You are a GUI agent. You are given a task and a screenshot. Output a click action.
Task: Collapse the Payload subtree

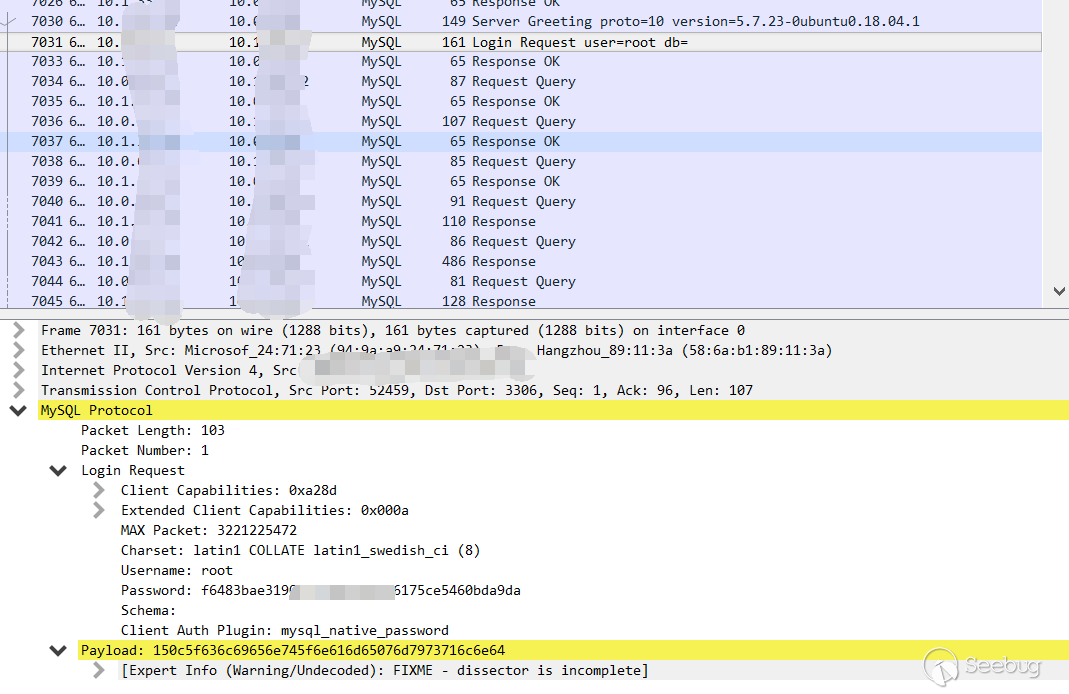tap(59, 650)
